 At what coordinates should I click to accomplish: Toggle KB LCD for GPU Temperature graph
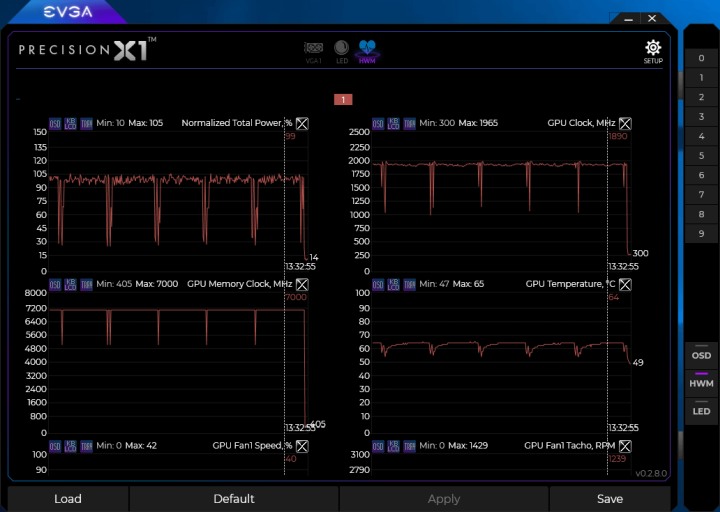point(393,285)
